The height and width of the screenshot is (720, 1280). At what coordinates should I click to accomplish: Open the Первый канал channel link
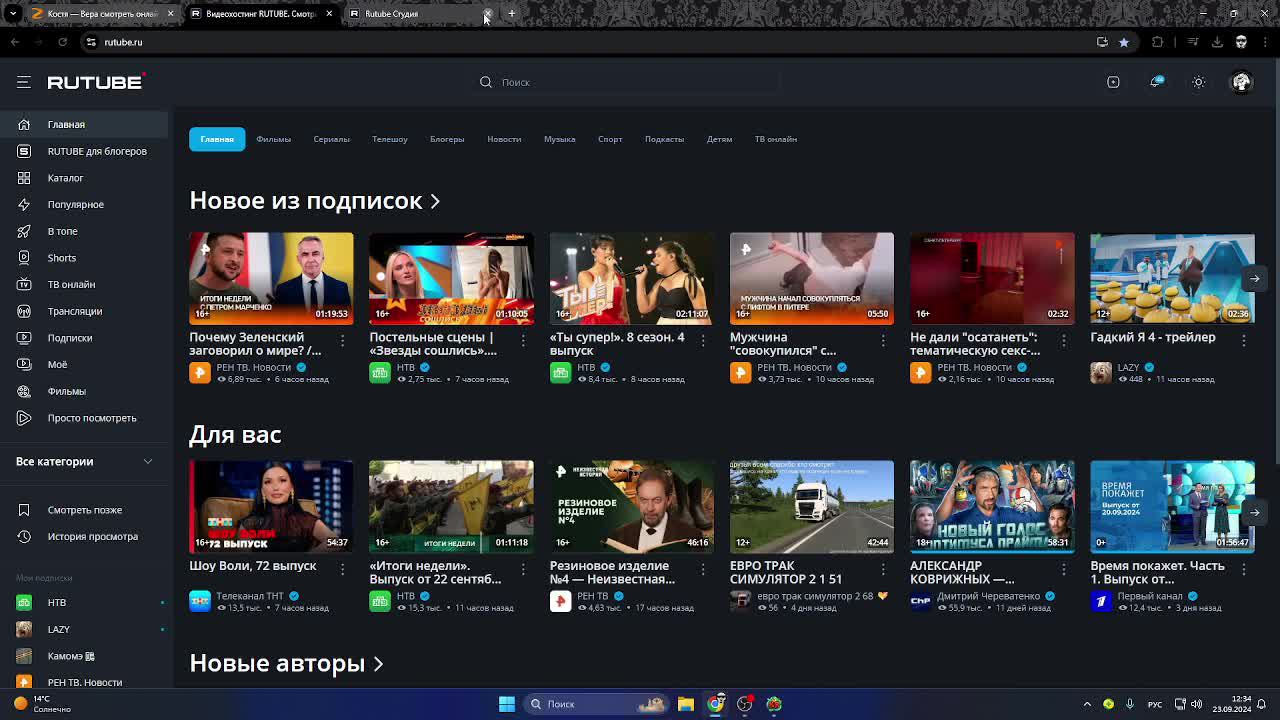[x=1150, y=596]
